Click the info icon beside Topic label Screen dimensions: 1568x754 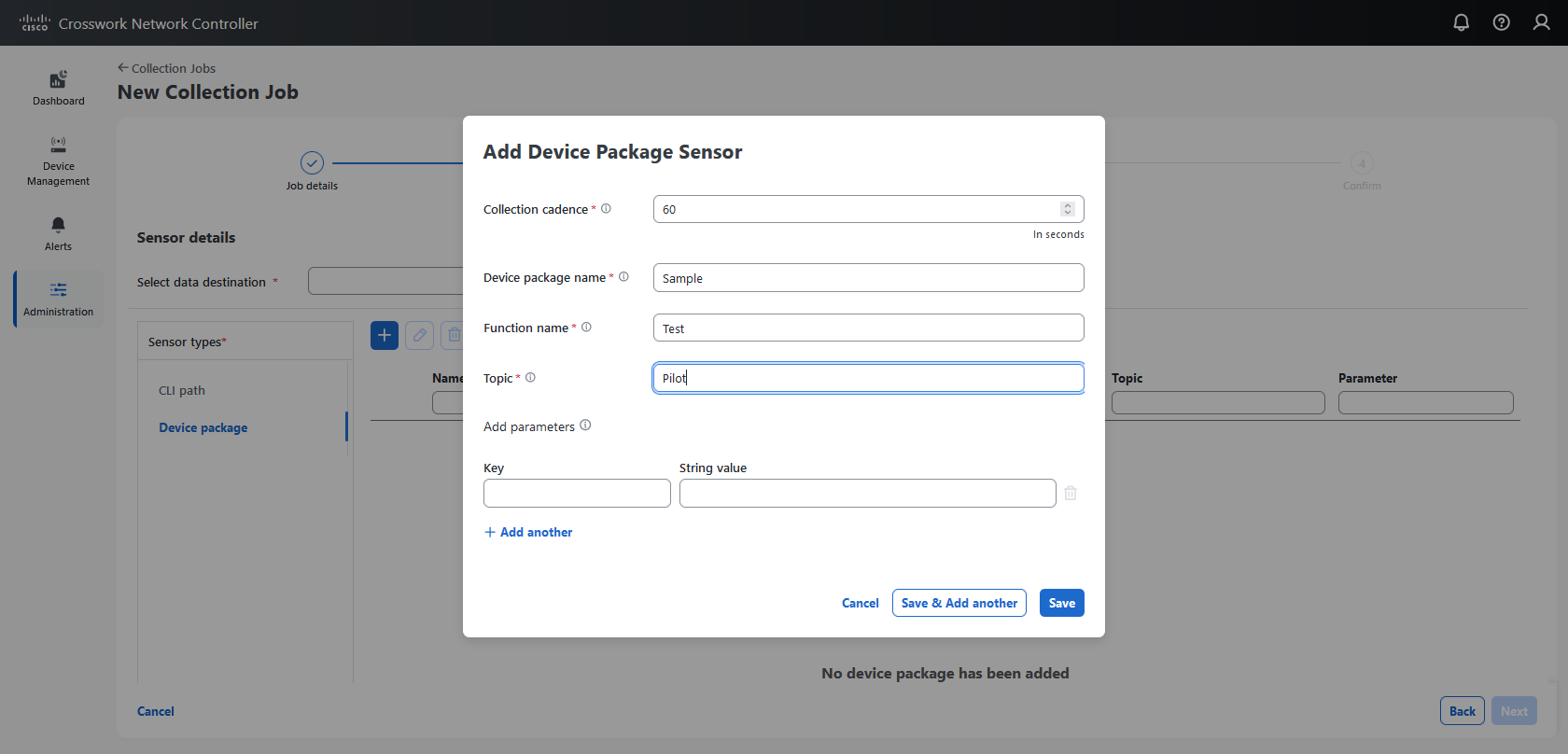(530, 378)
